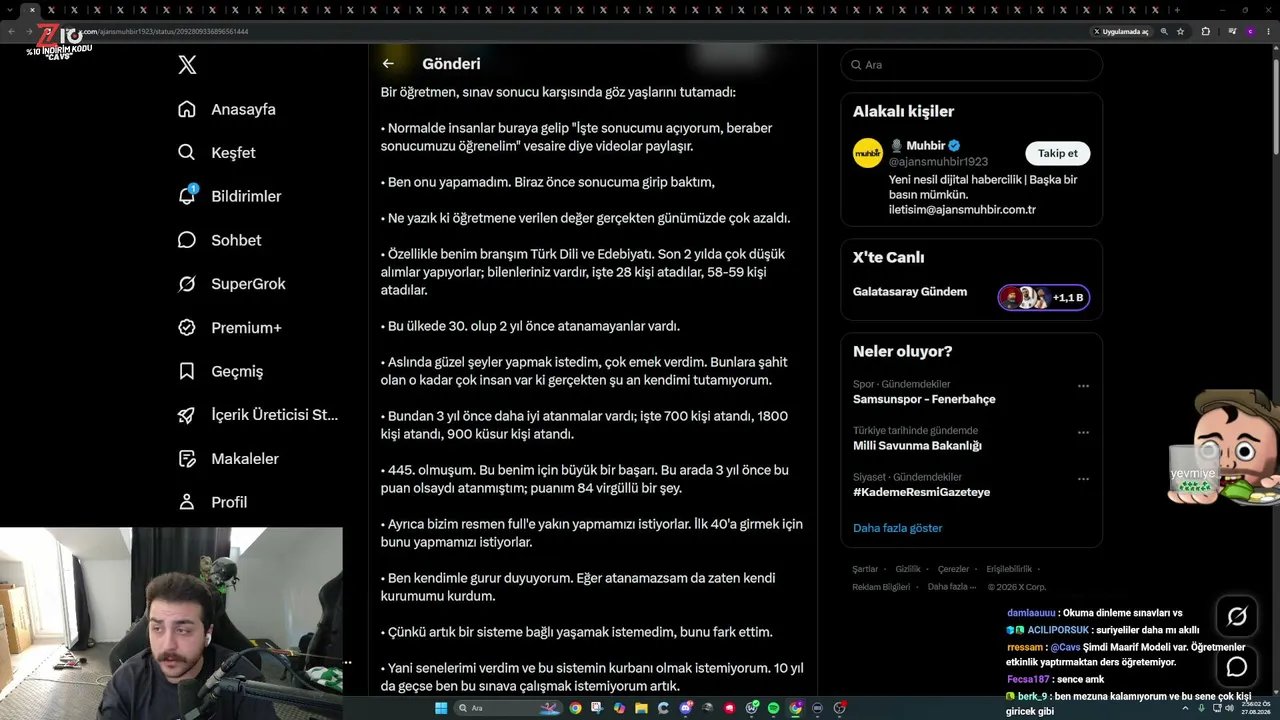Open new browser tab with plus
This screenshot has height=720, width=1280.
pos(1177,10)
